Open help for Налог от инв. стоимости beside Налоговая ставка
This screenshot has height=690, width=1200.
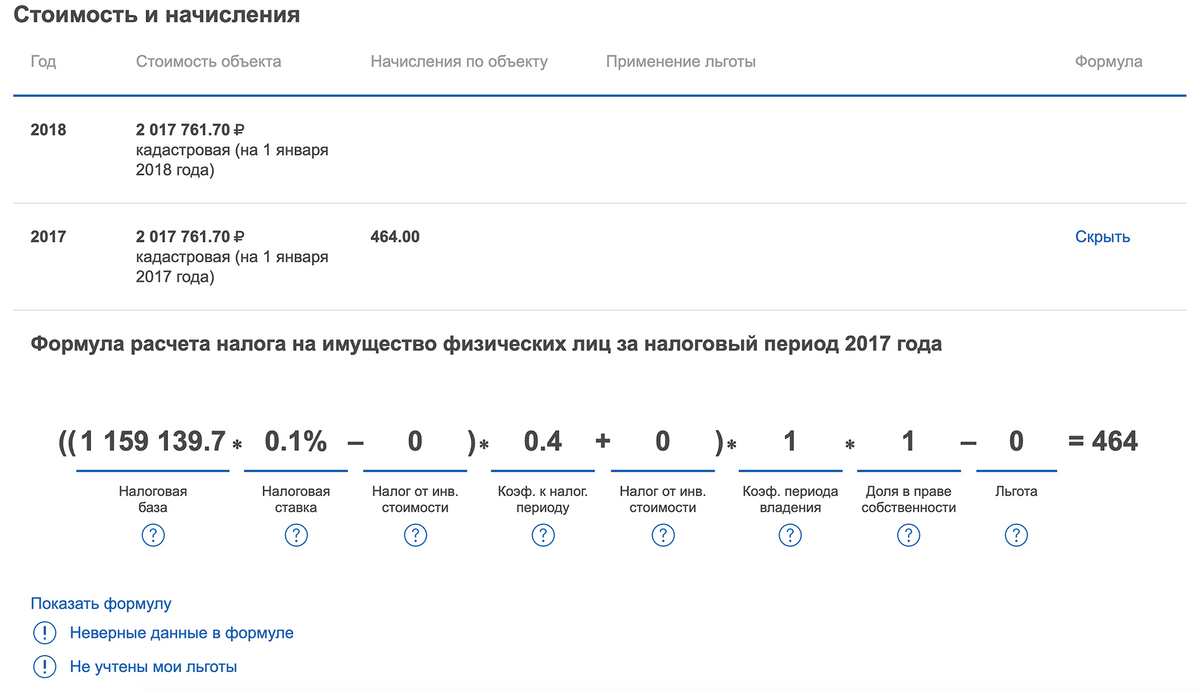[415, 536]
